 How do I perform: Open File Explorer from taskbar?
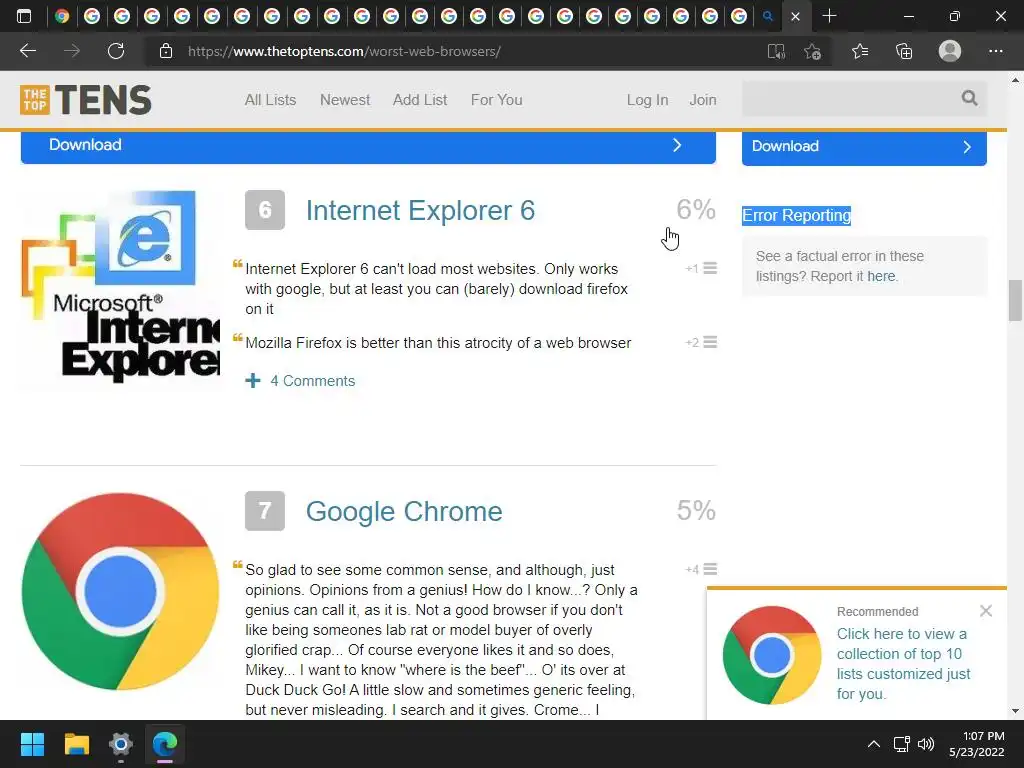point(76,744)
